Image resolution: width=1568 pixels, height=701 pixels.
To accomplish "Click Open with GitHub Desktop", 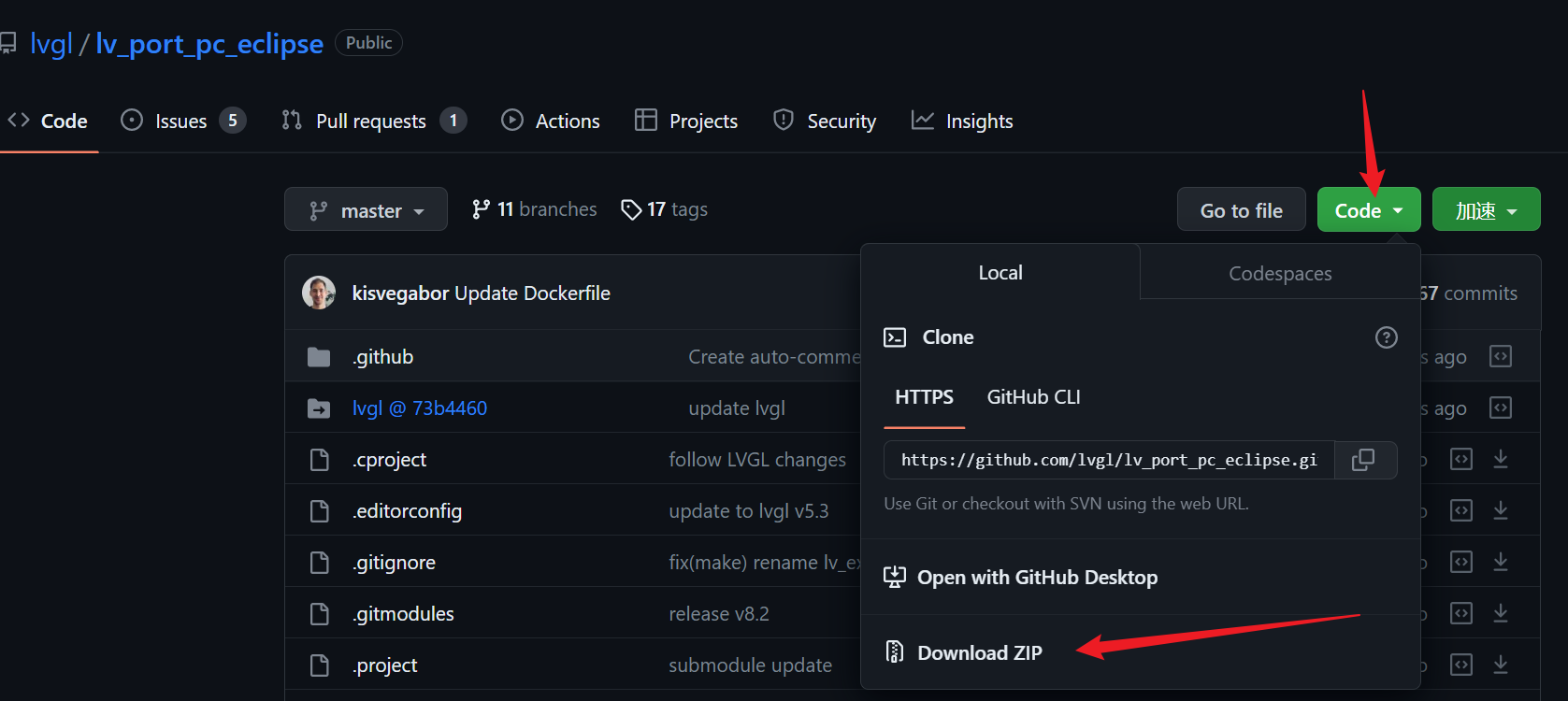I will [x=1037, y=578].
